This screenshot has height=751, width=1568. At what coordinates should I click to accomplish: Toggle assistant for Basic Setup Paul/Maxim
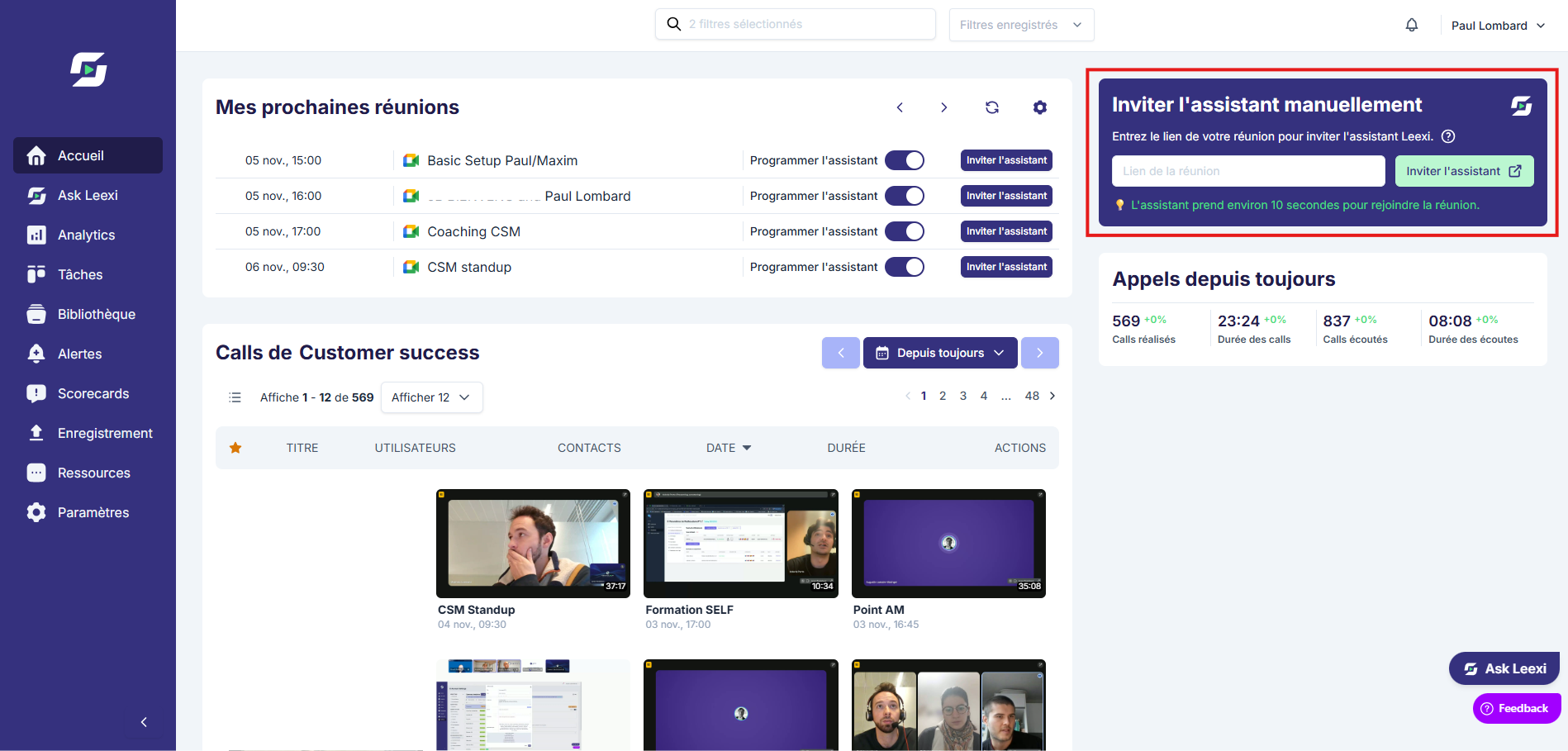click(905, 160)
